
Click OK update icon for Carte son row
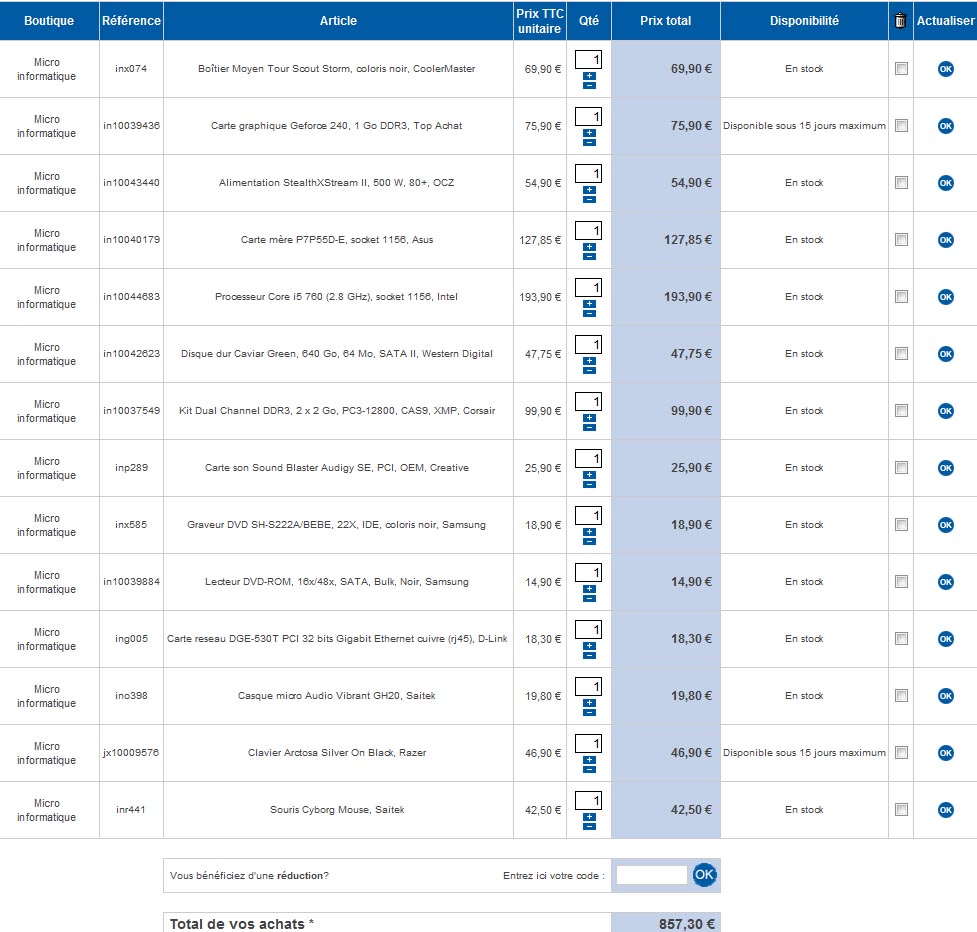(x=945, y=468)
